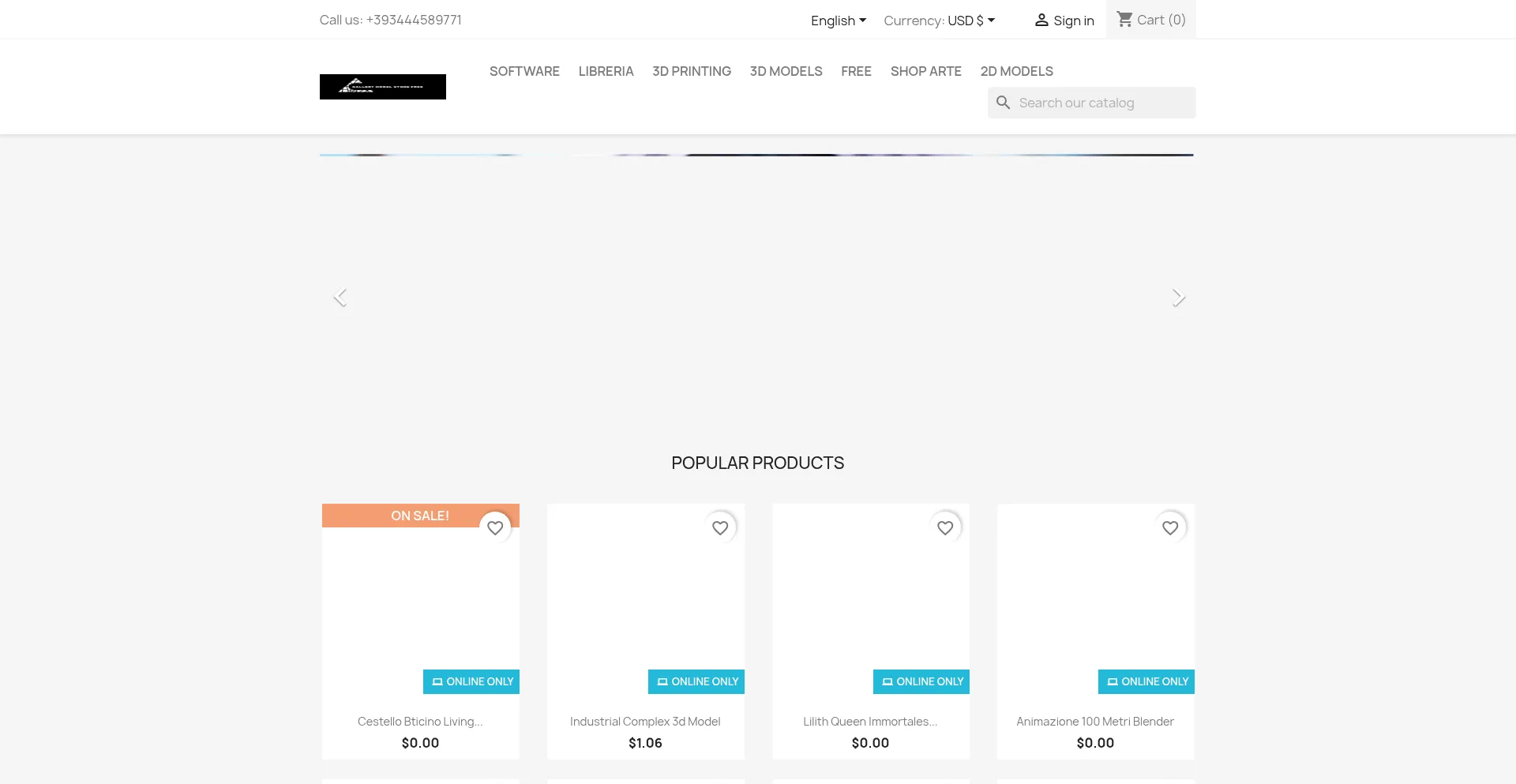Open the 3D MODELS menu
The height and width of the screenshot is (784, 1516).
(x=786, y=71)
